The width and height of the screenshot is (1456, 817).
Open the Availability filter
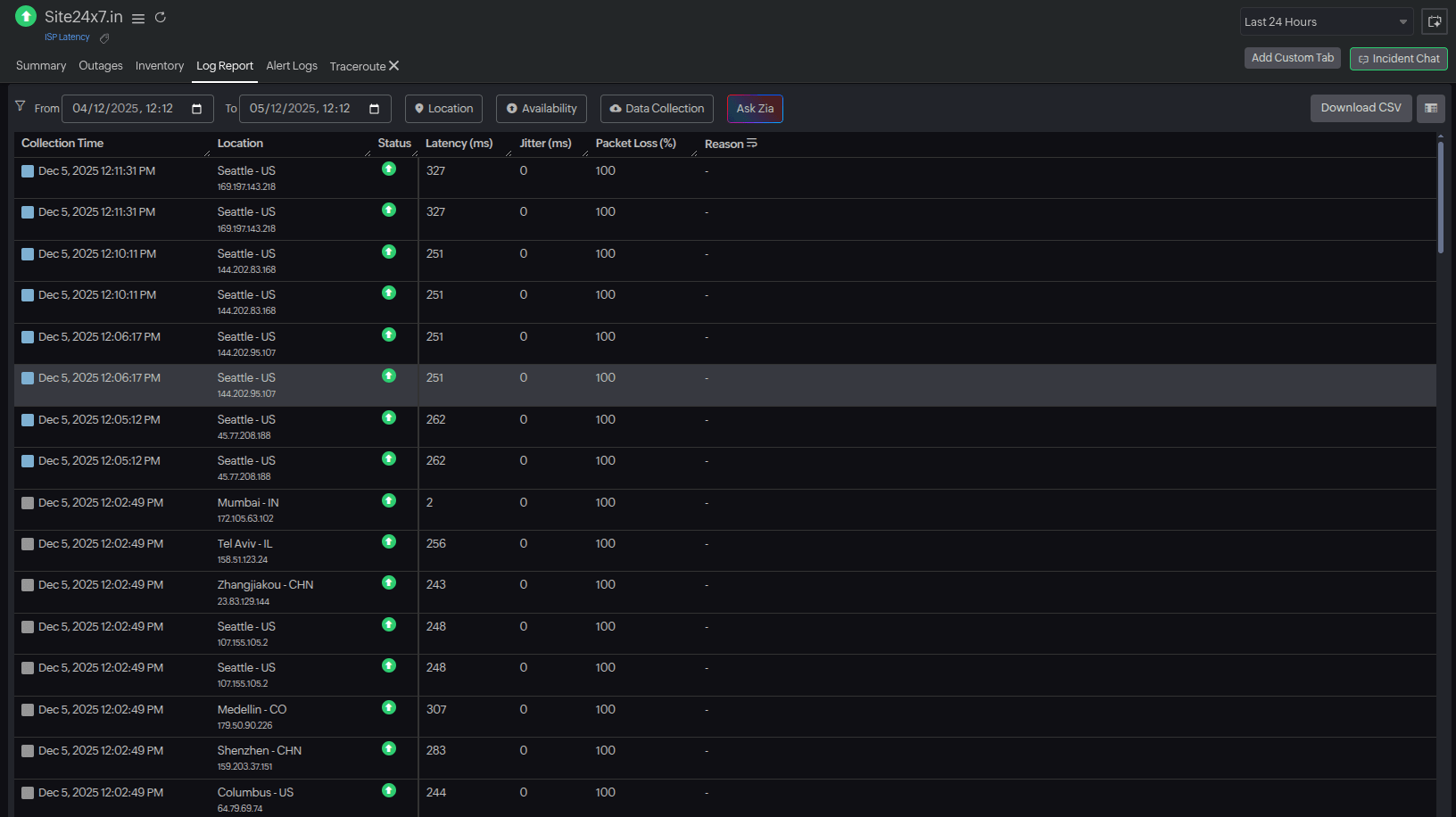coord(541,108)
